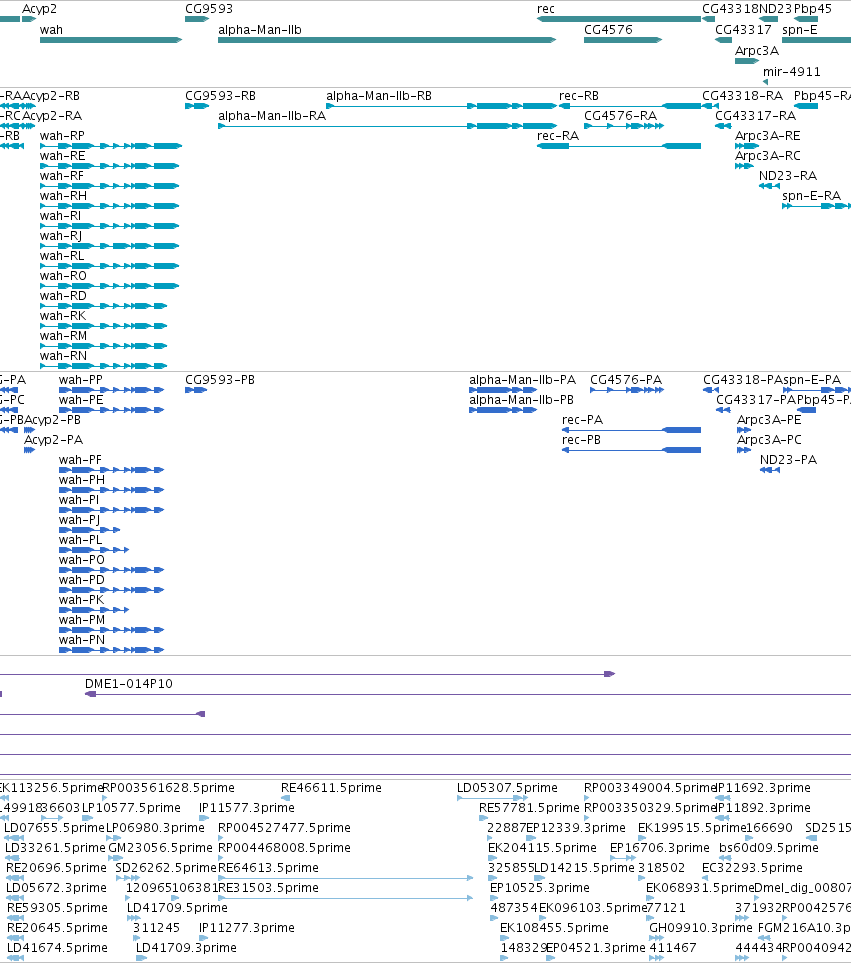Viewport: 851px width, 963px height.
Task: Select the IP11277.3prime EST label
Action: click(247, 927)
